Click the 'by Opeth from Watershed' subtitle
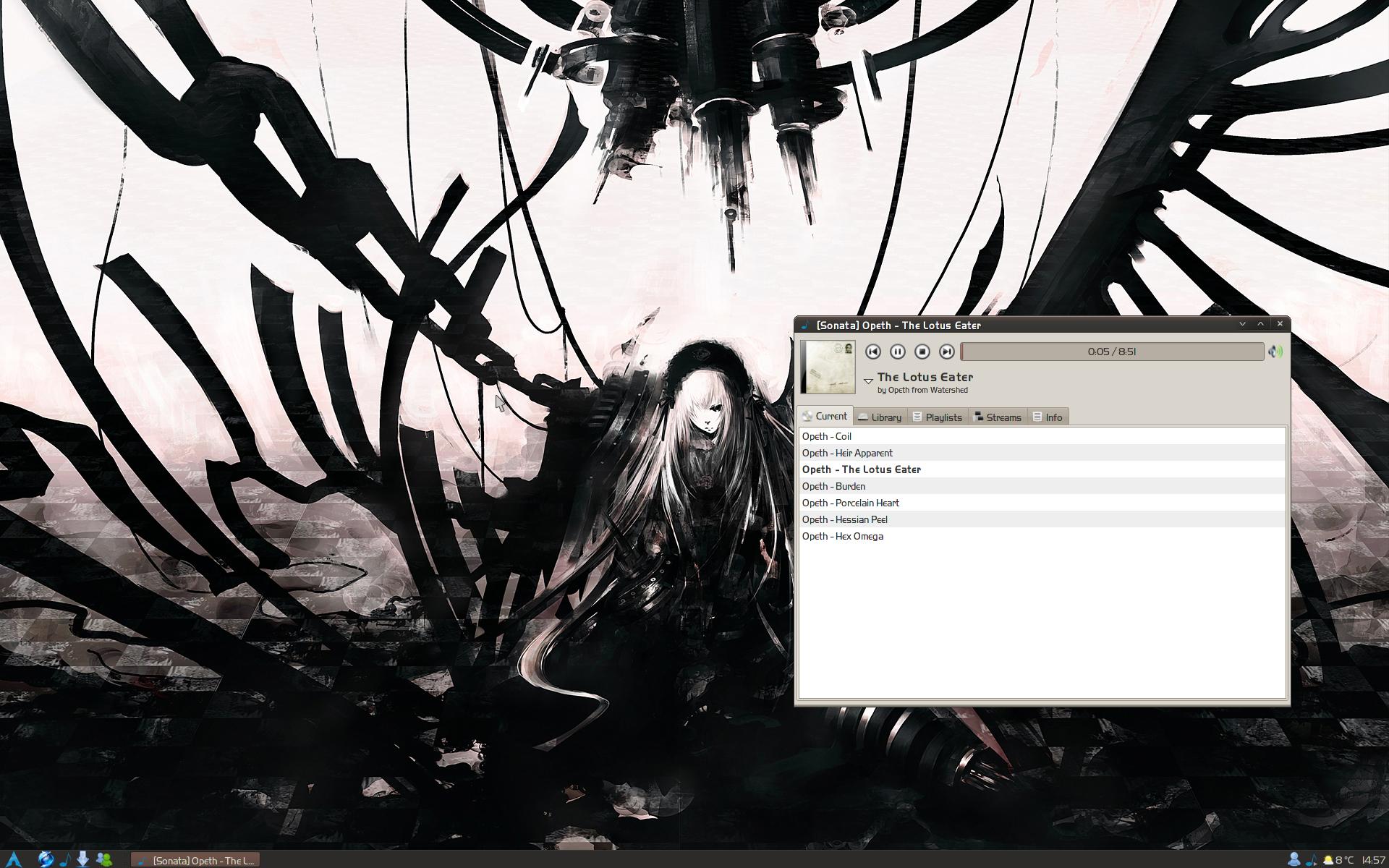Screen dimensions: 1389x868 922,390
